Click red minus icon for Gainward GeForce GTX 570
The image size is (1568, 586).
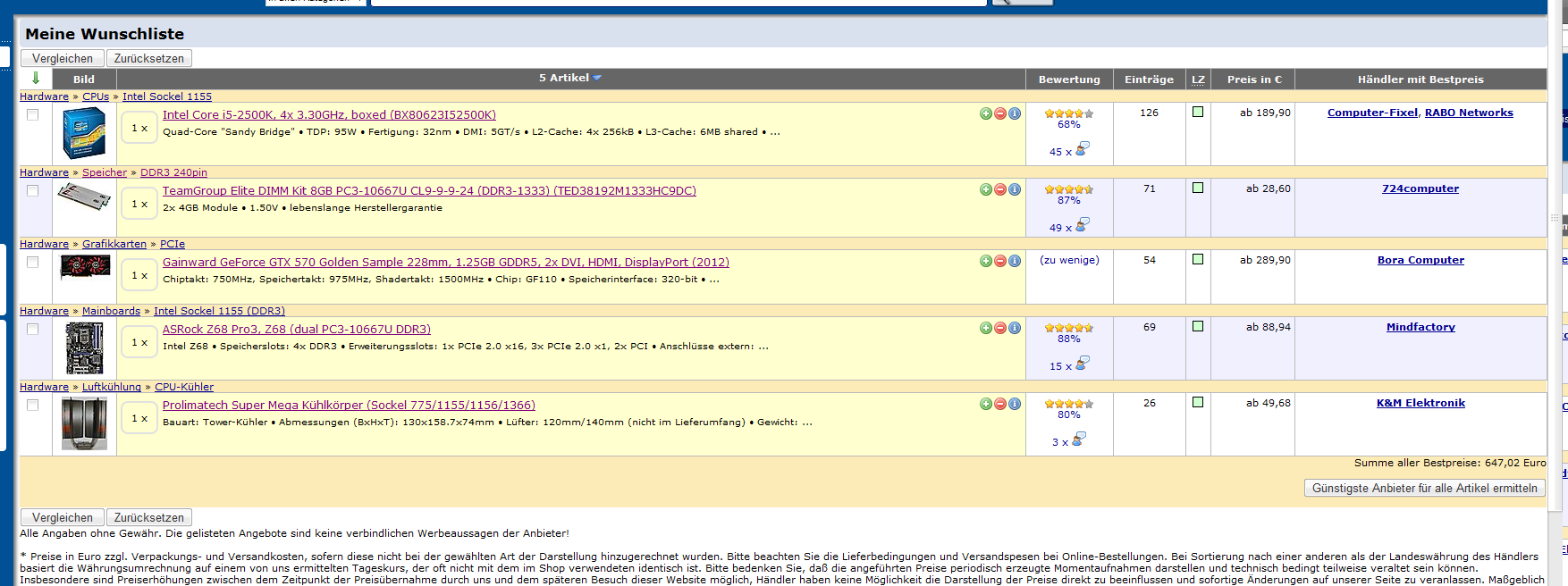(1000, 261)
